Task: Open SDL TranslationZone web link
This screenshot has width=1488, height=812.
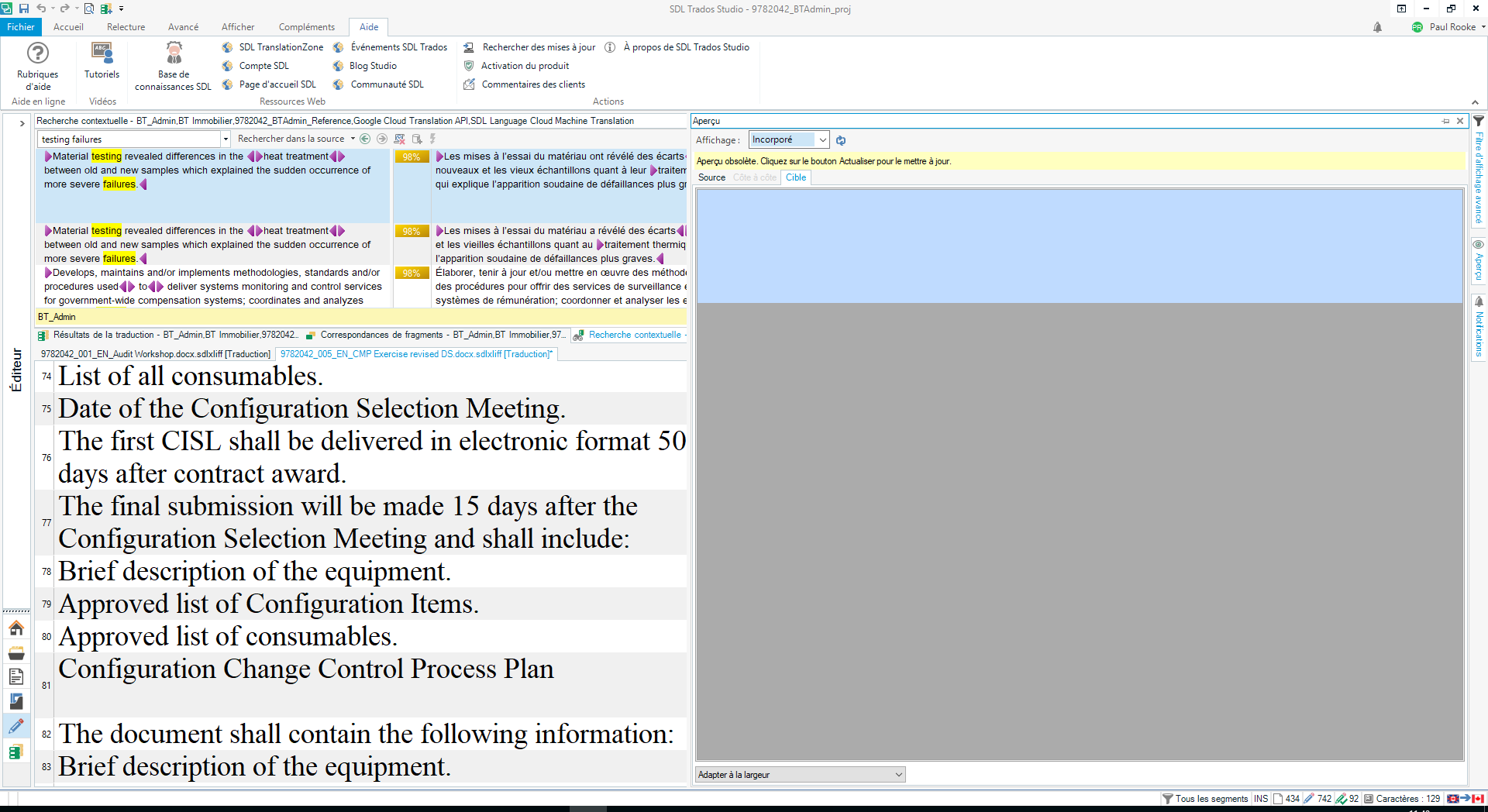Action: pyautogui.click(x=273, y=47)
